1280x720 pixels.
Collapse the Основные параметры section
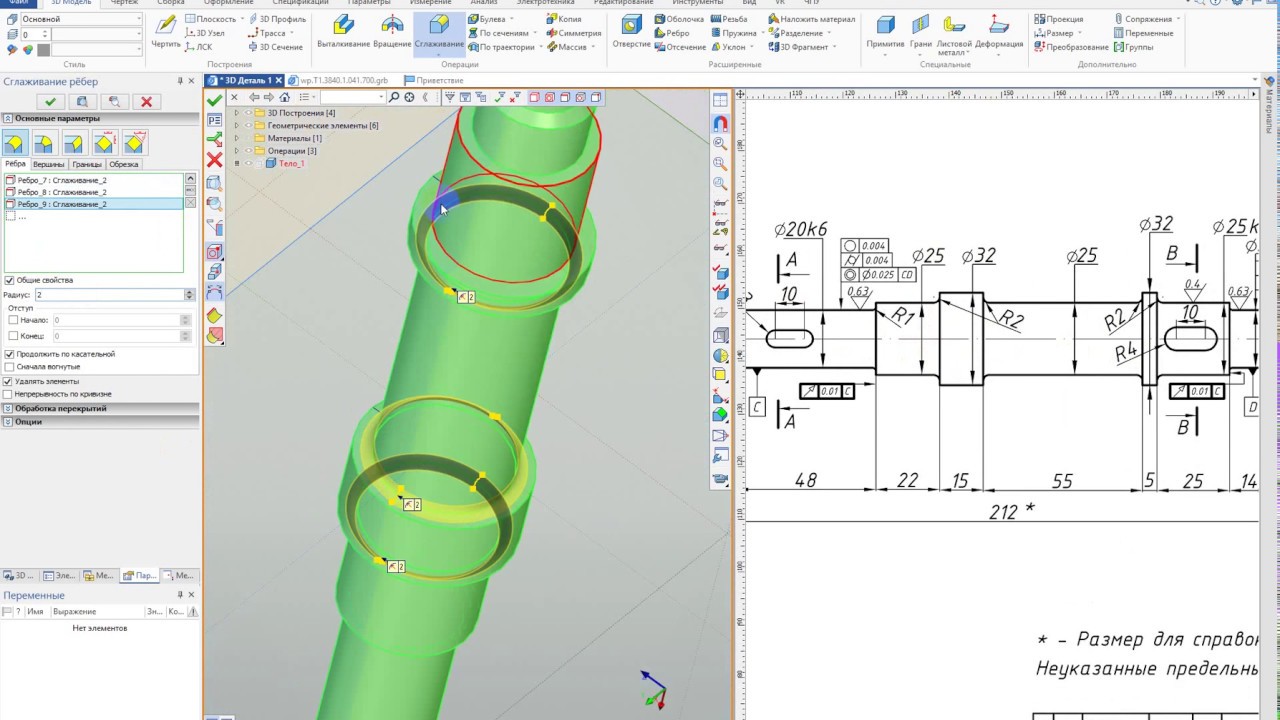tap(8, 118)
